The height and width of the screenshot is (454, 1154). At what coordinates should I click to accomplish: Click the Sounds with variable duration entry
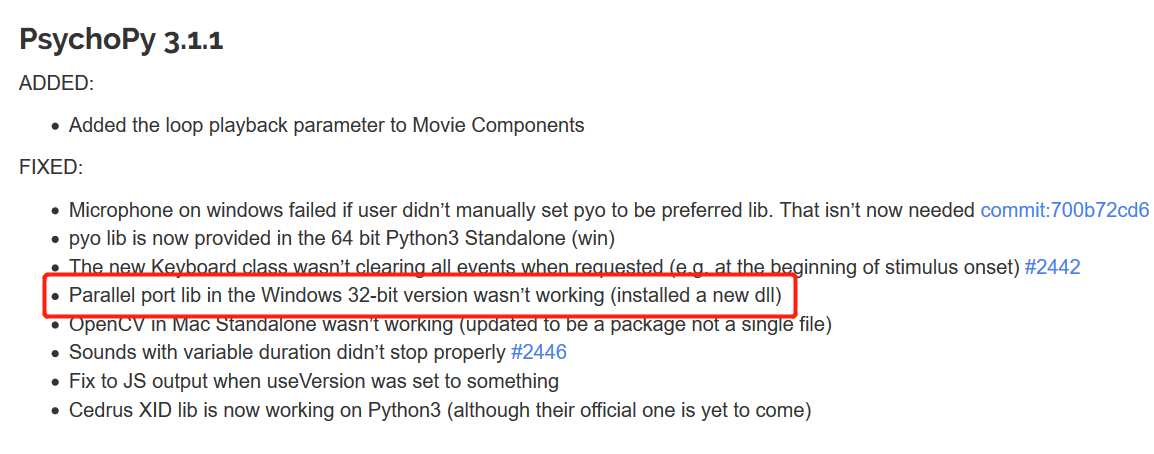pos(287,352)
